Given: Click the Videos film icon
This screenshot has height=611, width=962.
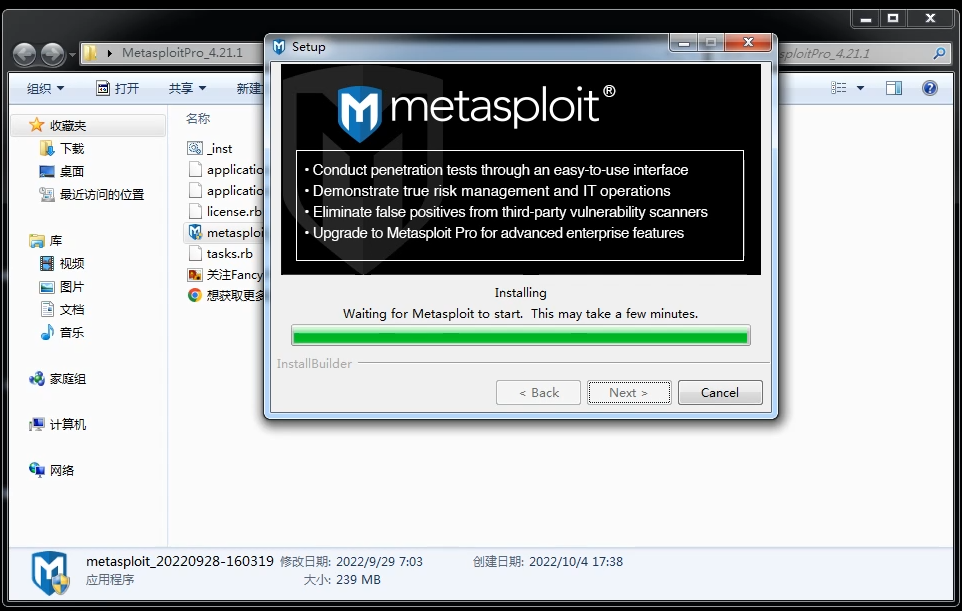Looking at the screenshot, I should point(47,264).
